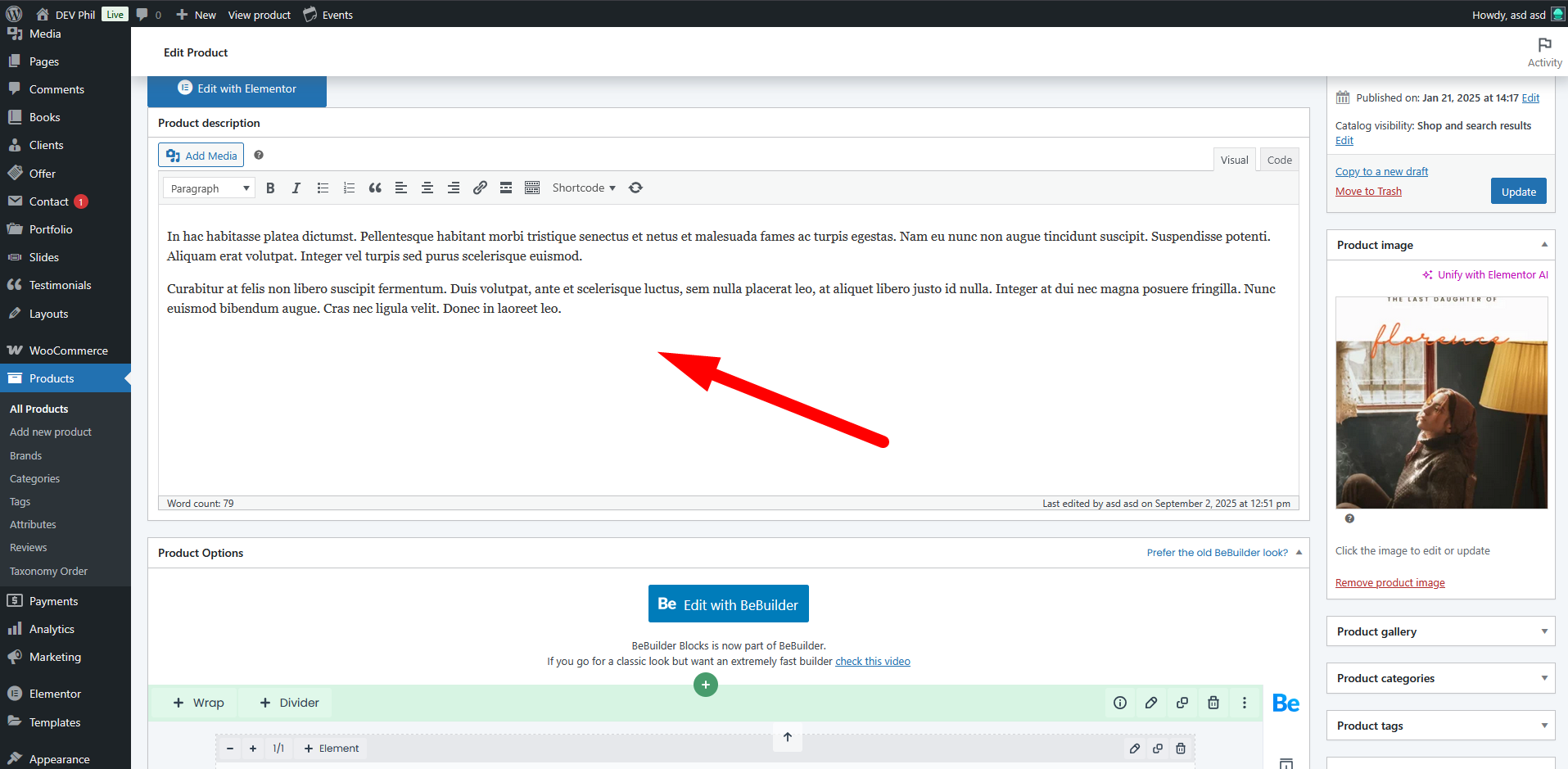Click the product image thumbnail

point(1441,403)
